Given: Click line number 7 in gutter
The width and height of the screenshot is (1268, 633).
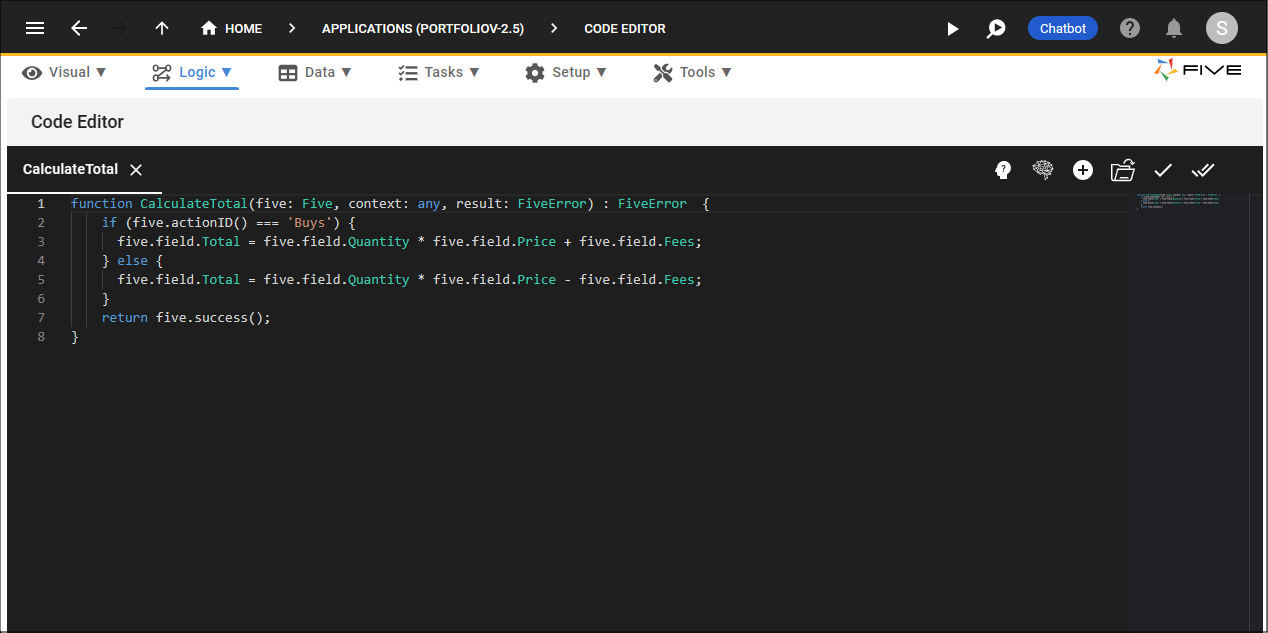Looking at the screenshot, I should pyautogui.click(x=41, y=318).
